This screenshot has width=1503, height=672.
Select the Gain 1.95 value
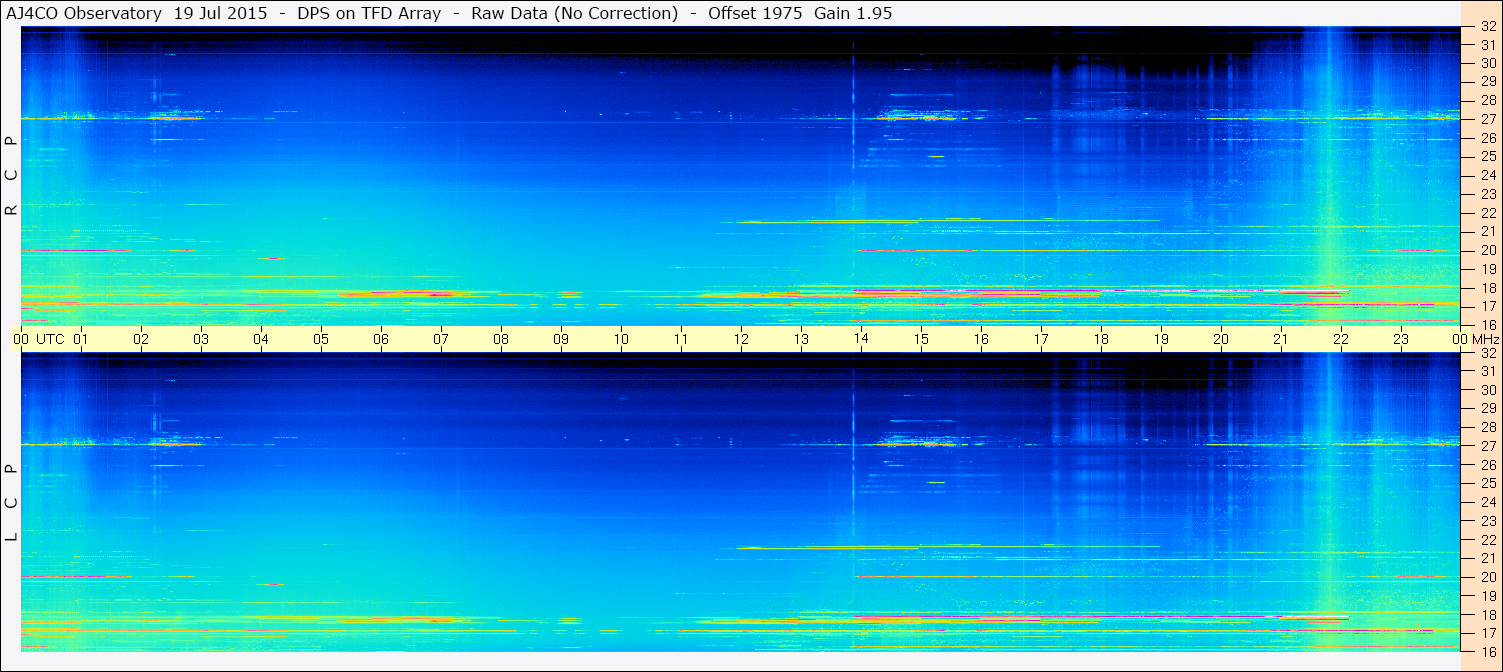tap(853, 13)
